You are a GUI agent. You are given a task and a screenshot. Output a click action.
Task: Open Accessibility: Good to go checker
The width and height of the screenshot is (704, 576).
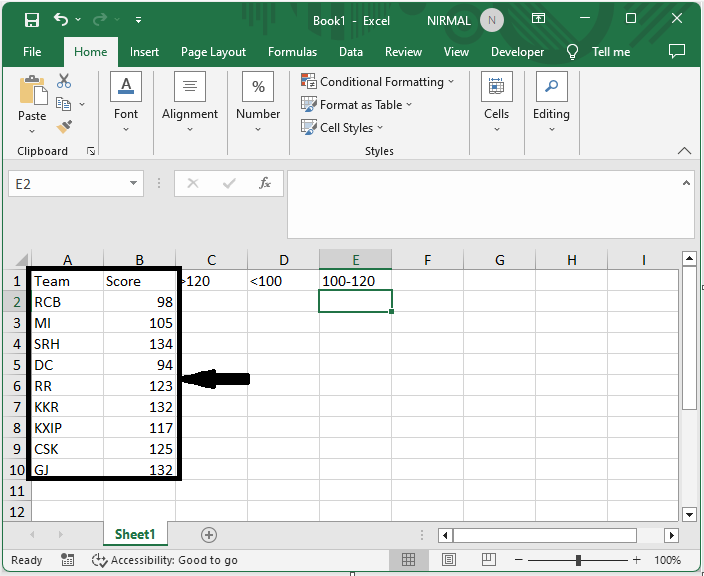click(x=164, y=560)
